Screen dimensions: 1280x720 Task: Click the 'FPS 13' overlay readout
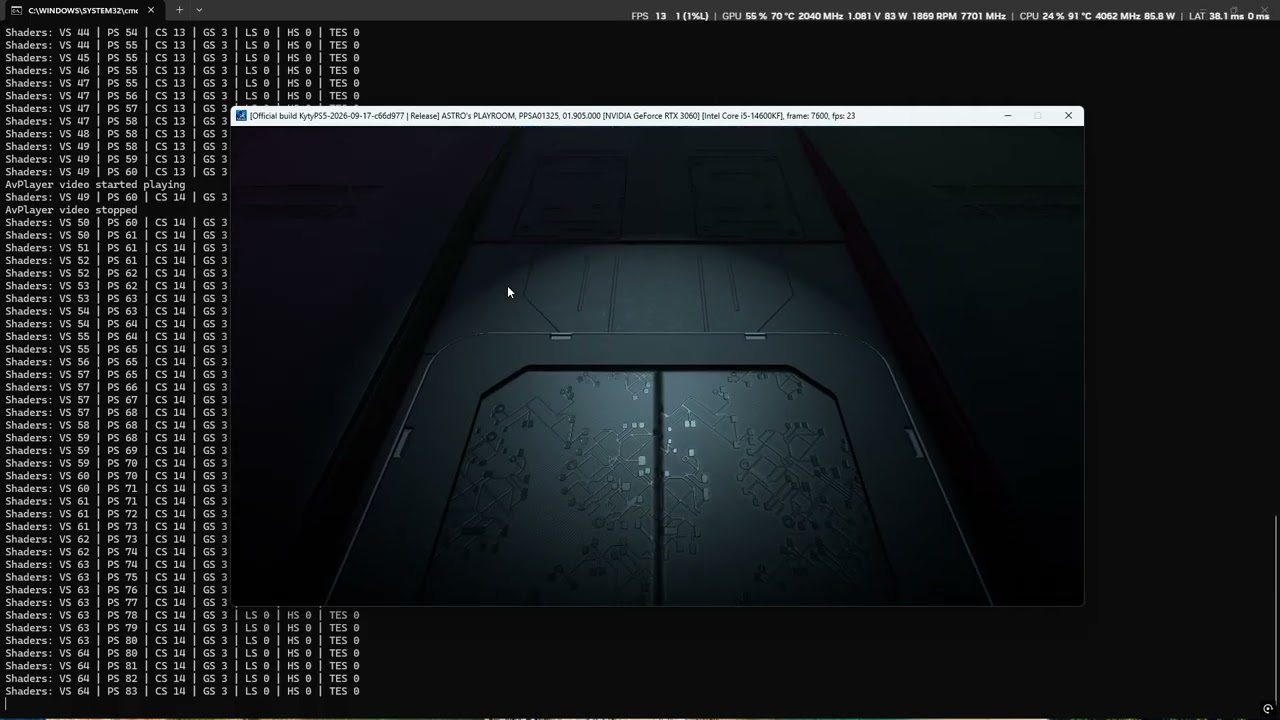[649, 16]
